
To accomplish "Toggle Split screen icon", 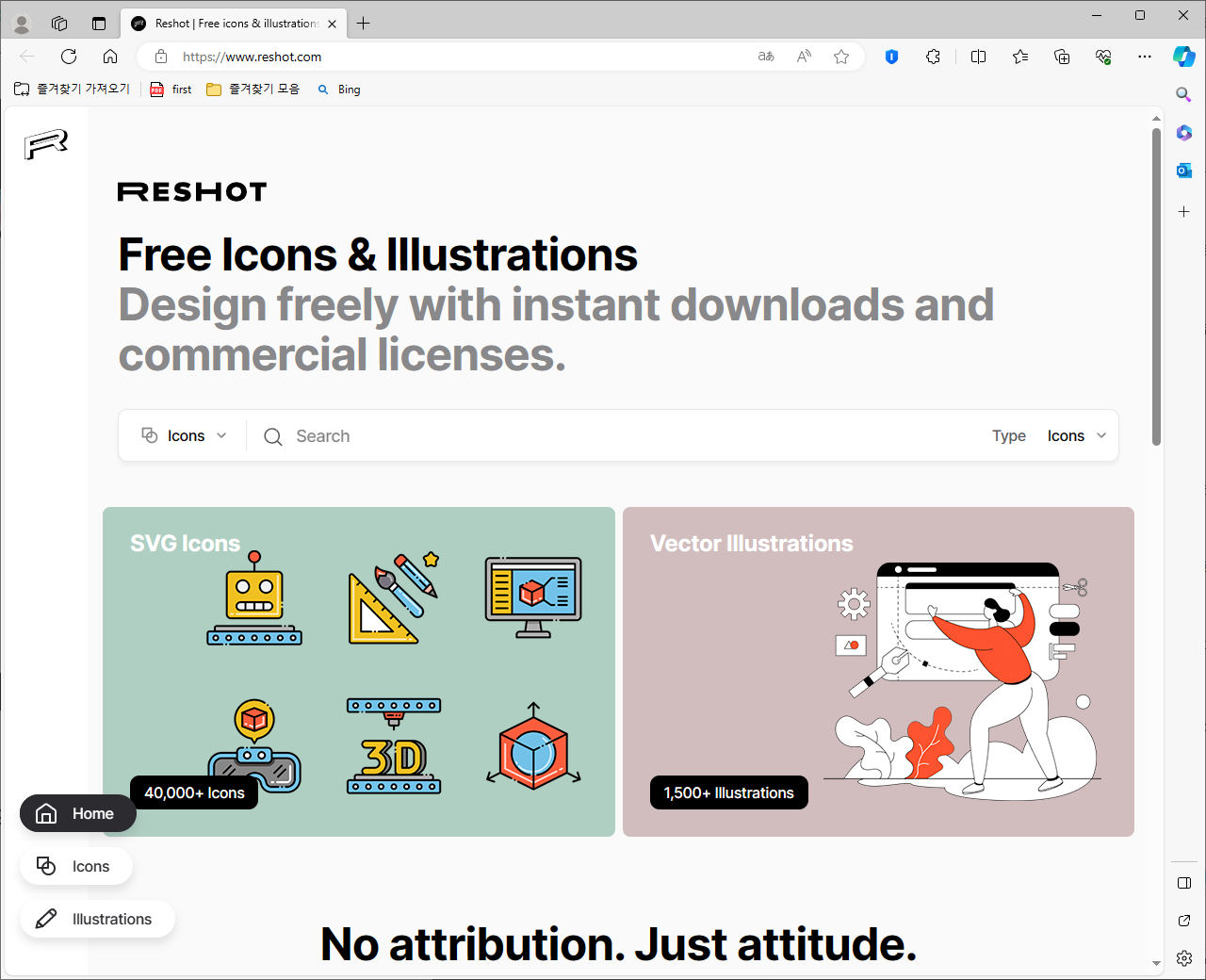I will point(978,57).
